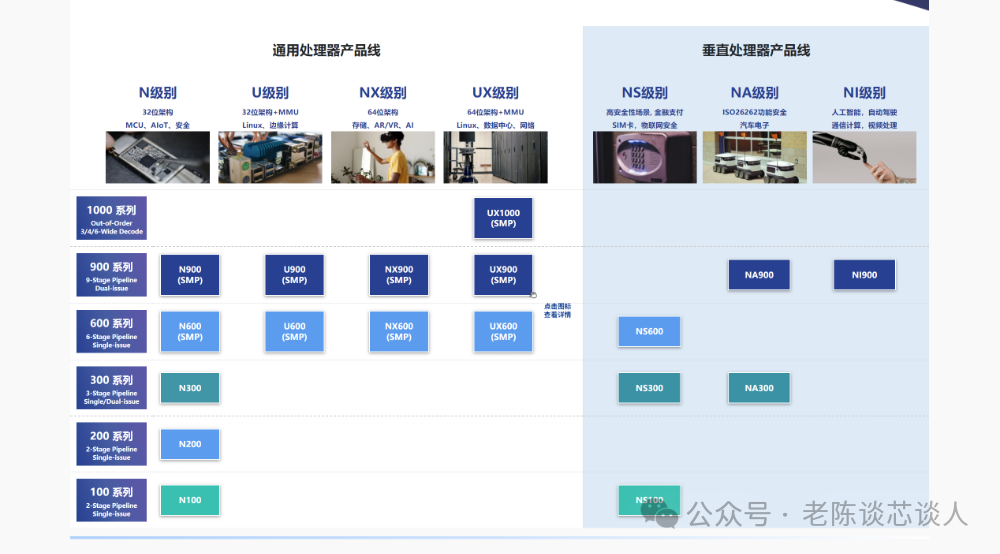1000x554 pixels.
Task: Open the UX600 (SMP) tile
Action: click(x=503, y=332)
